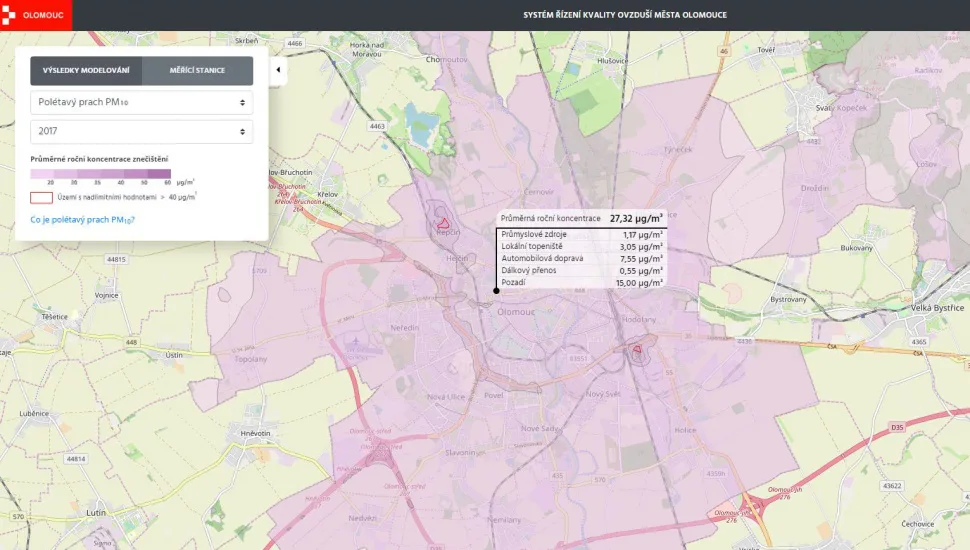
Task: Click the red outline limit-exceeded legend box
Action: click(x=41, y=197)
